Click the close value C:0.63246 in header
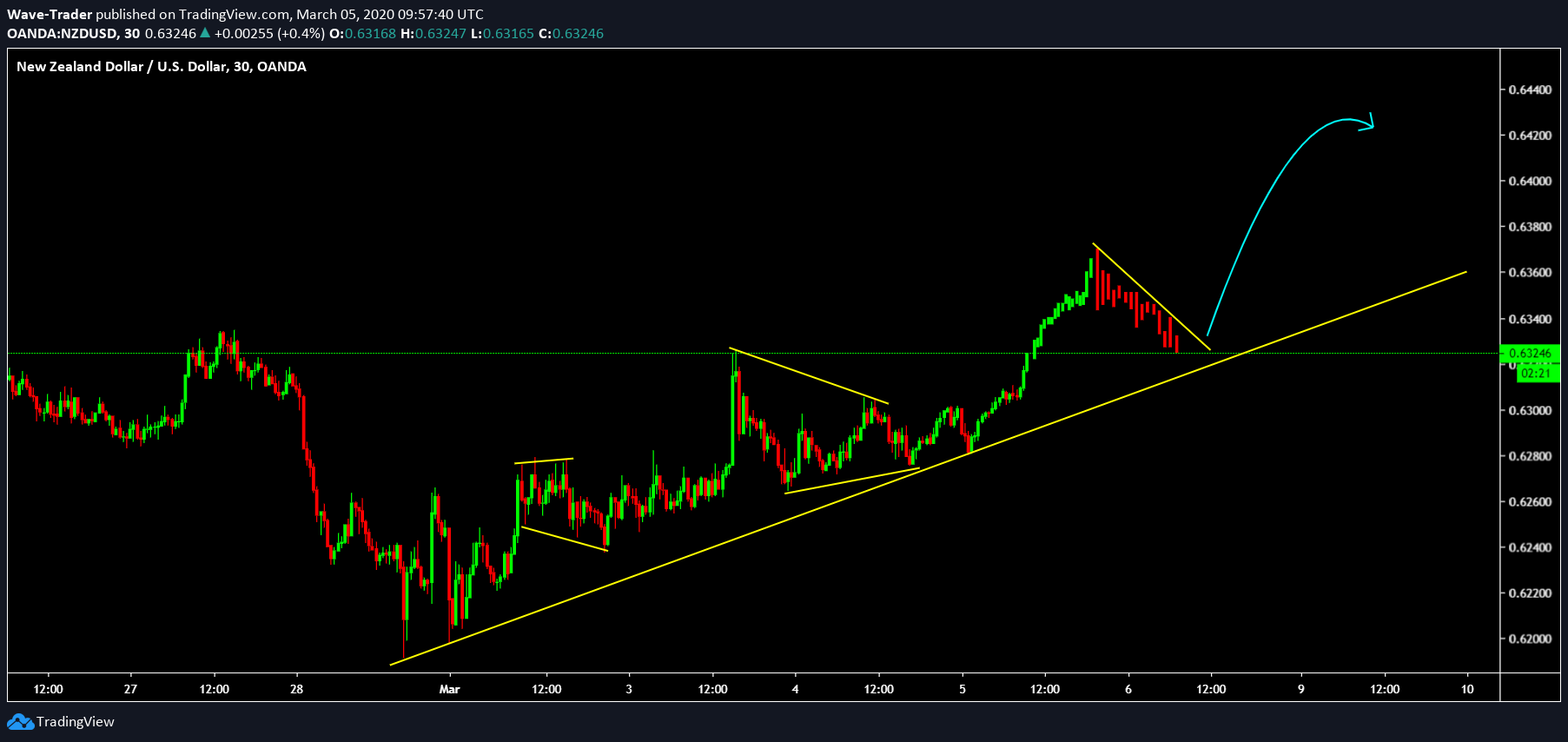Image resolution: width=1568 pixels, height=742 pixels. [x=572, y=33]
